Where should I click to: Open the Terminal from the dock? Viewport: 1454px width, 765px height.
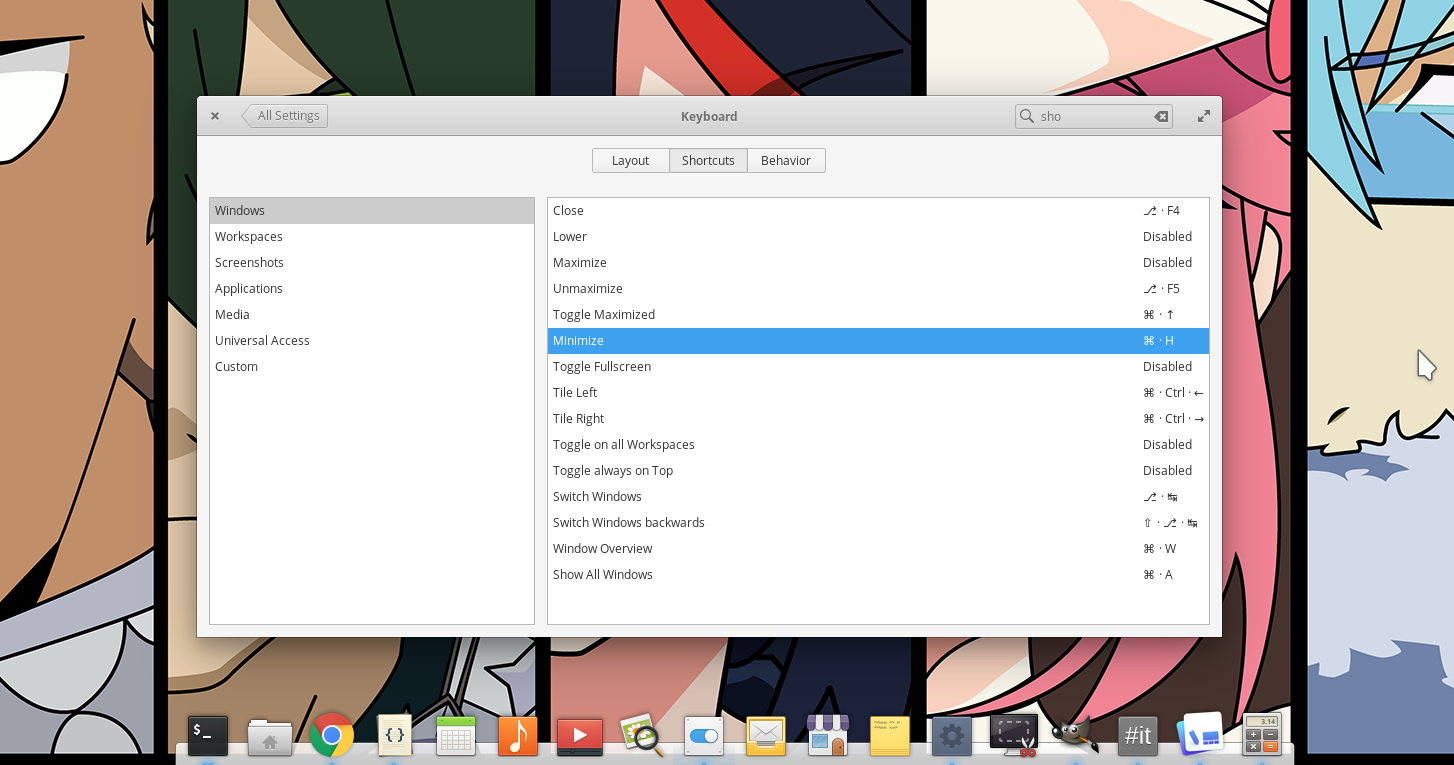208,736
